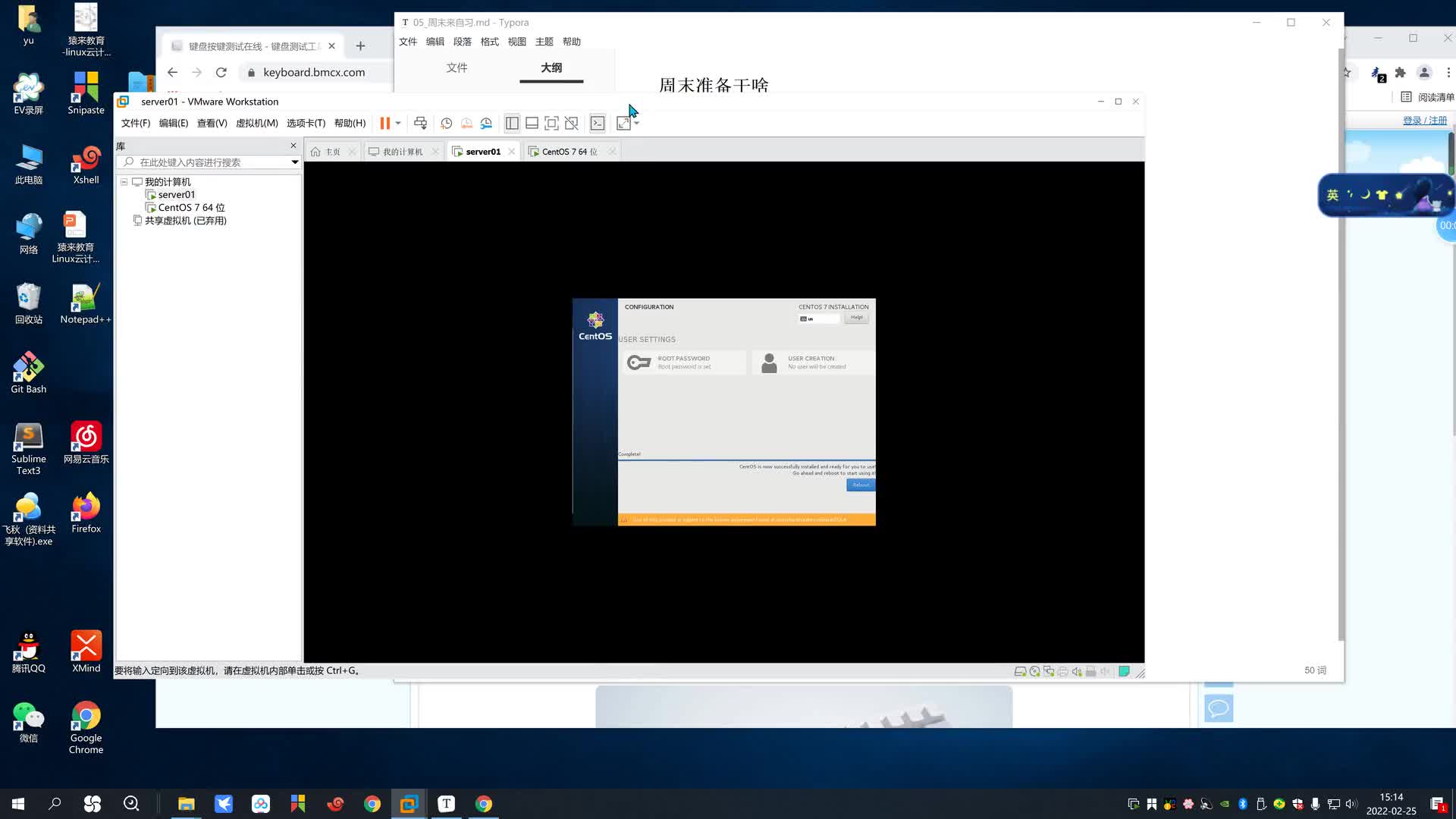The height and width of the screenshot is (819, 1456).
Task: Click the snapshot icon in VMware toolbar
Action: [447, 122]
